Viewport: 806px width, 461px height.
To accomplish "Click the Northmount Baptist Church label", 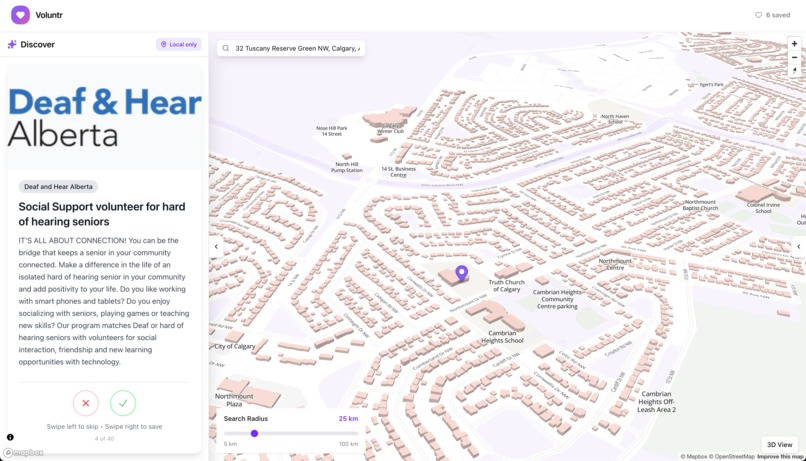I will pyautogui.click(x=700, y=205).
